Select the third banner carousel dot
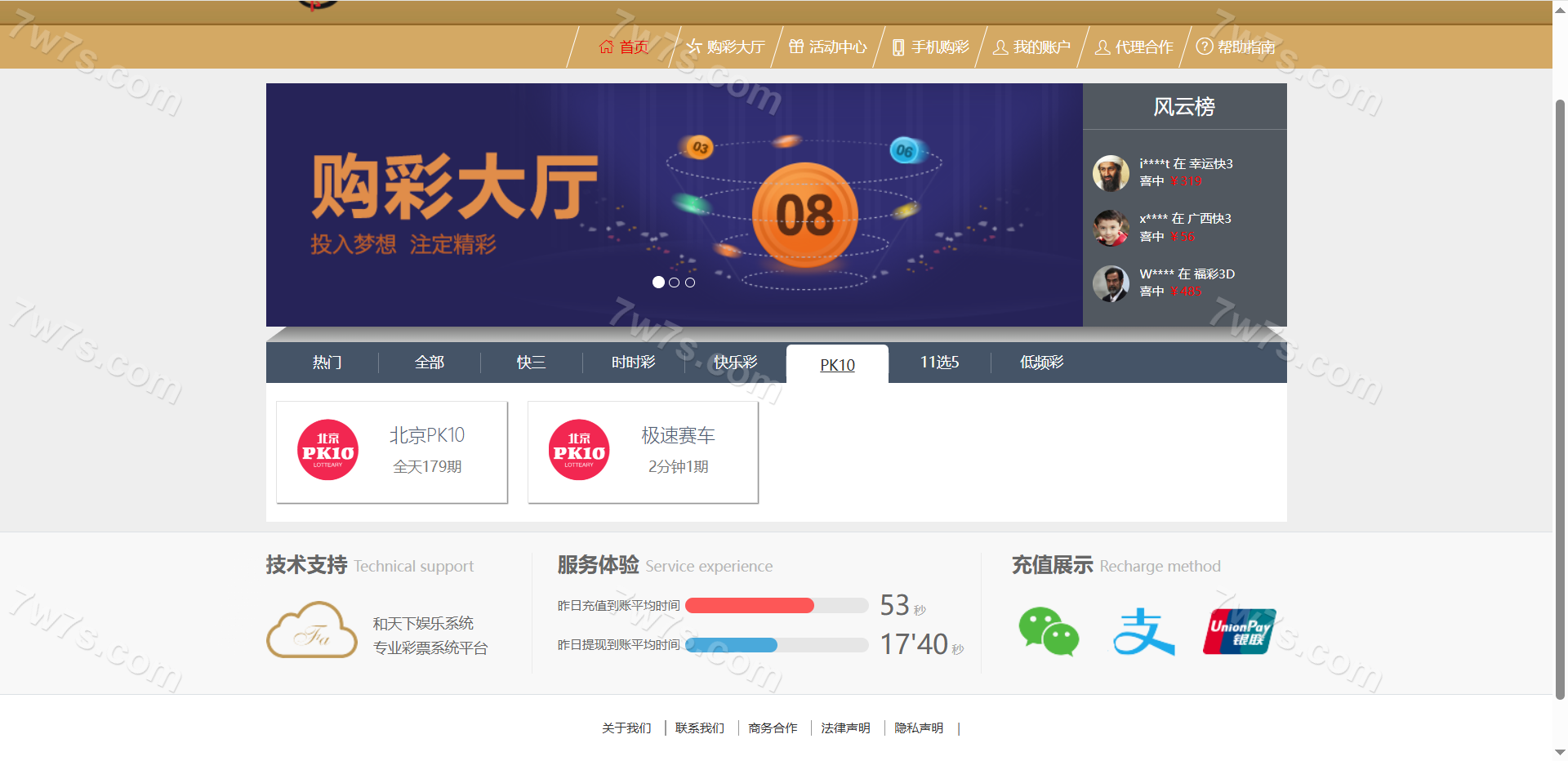 pos(690,283)
